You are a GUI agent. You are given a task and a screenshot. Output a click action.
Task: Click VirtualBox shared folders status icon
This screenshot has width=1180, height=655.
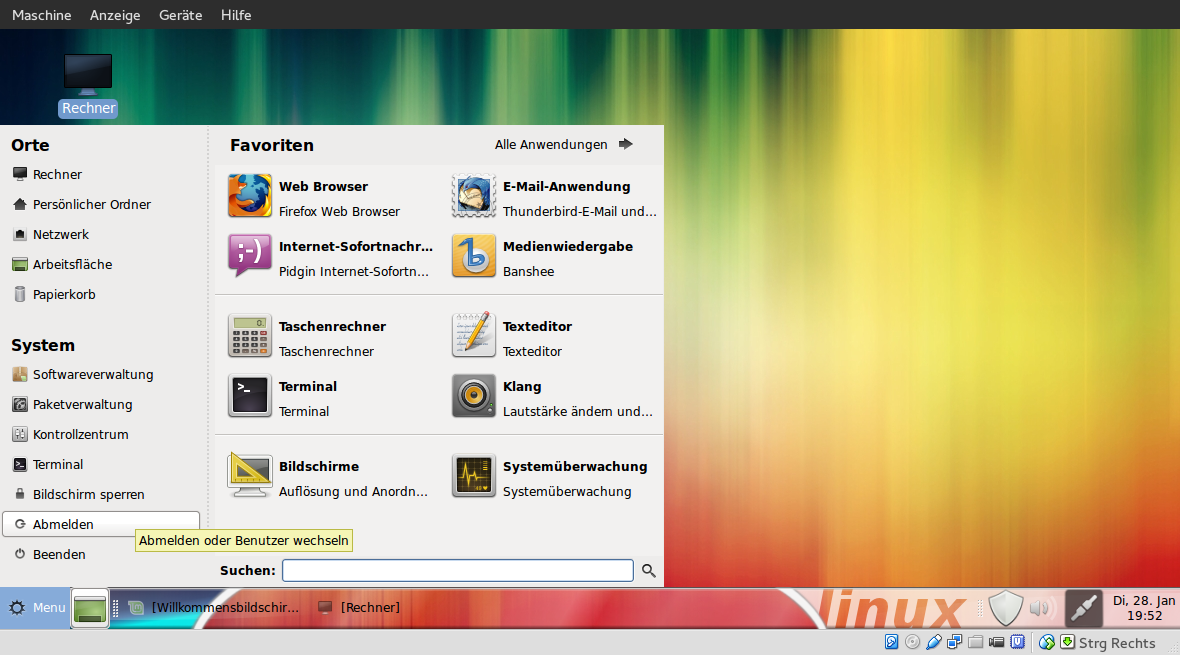(x=976, y=642)
